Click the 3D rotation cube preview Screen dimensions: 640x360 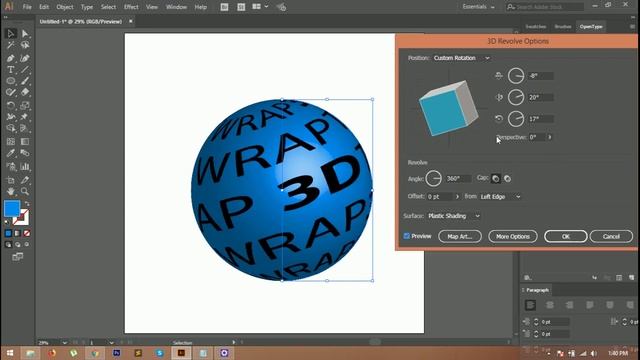coord(449,108)
